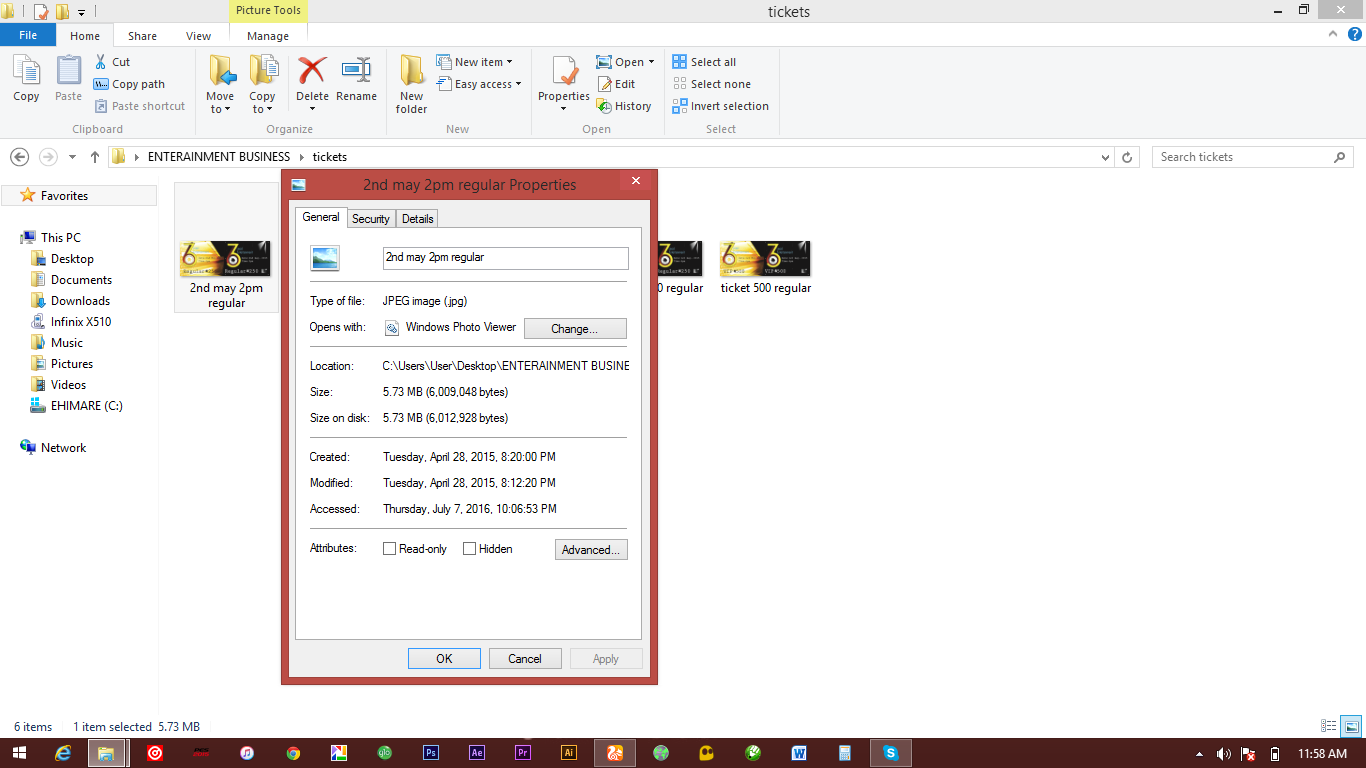The height and width of the screenshot is (768, 1366).
Task: Click the red X Delete icon
Action: tap(312, 71)
